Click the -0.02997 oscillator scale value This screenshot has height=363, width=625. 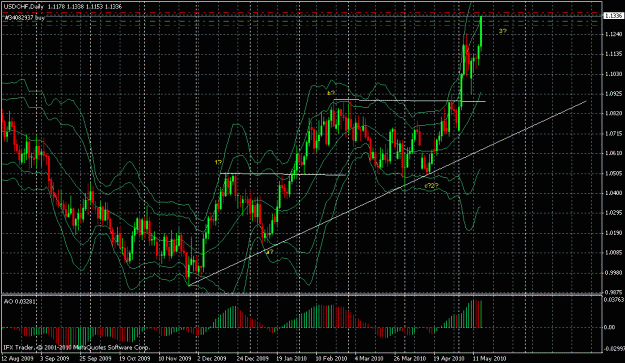click(613, 349)
